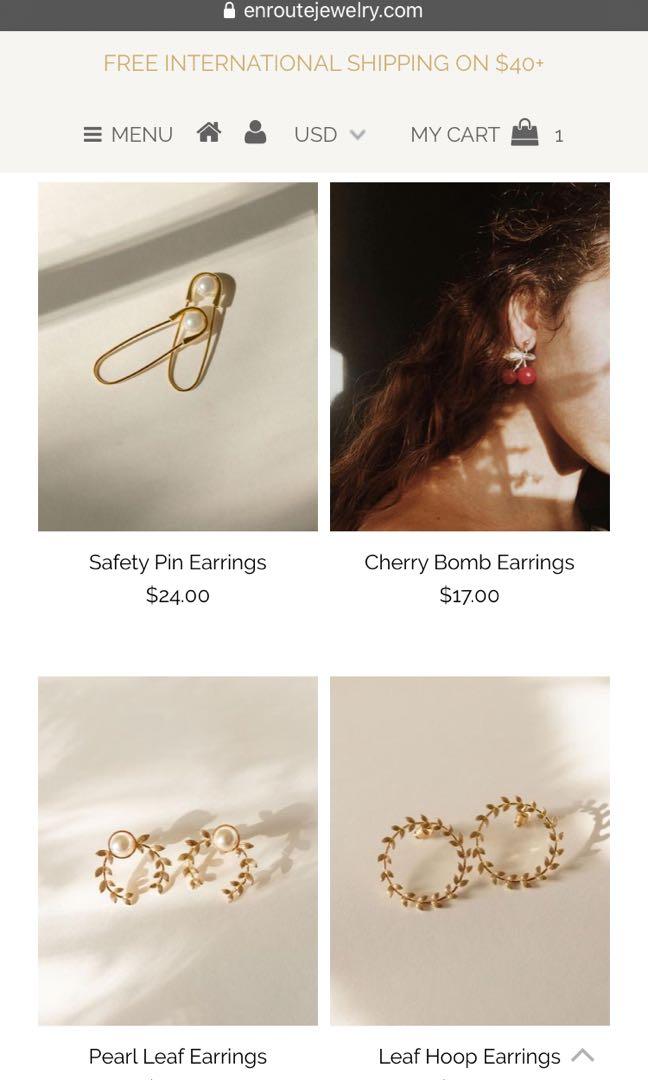Go to the home page icon
The image size is (648, 1080).
pos(209,132)
